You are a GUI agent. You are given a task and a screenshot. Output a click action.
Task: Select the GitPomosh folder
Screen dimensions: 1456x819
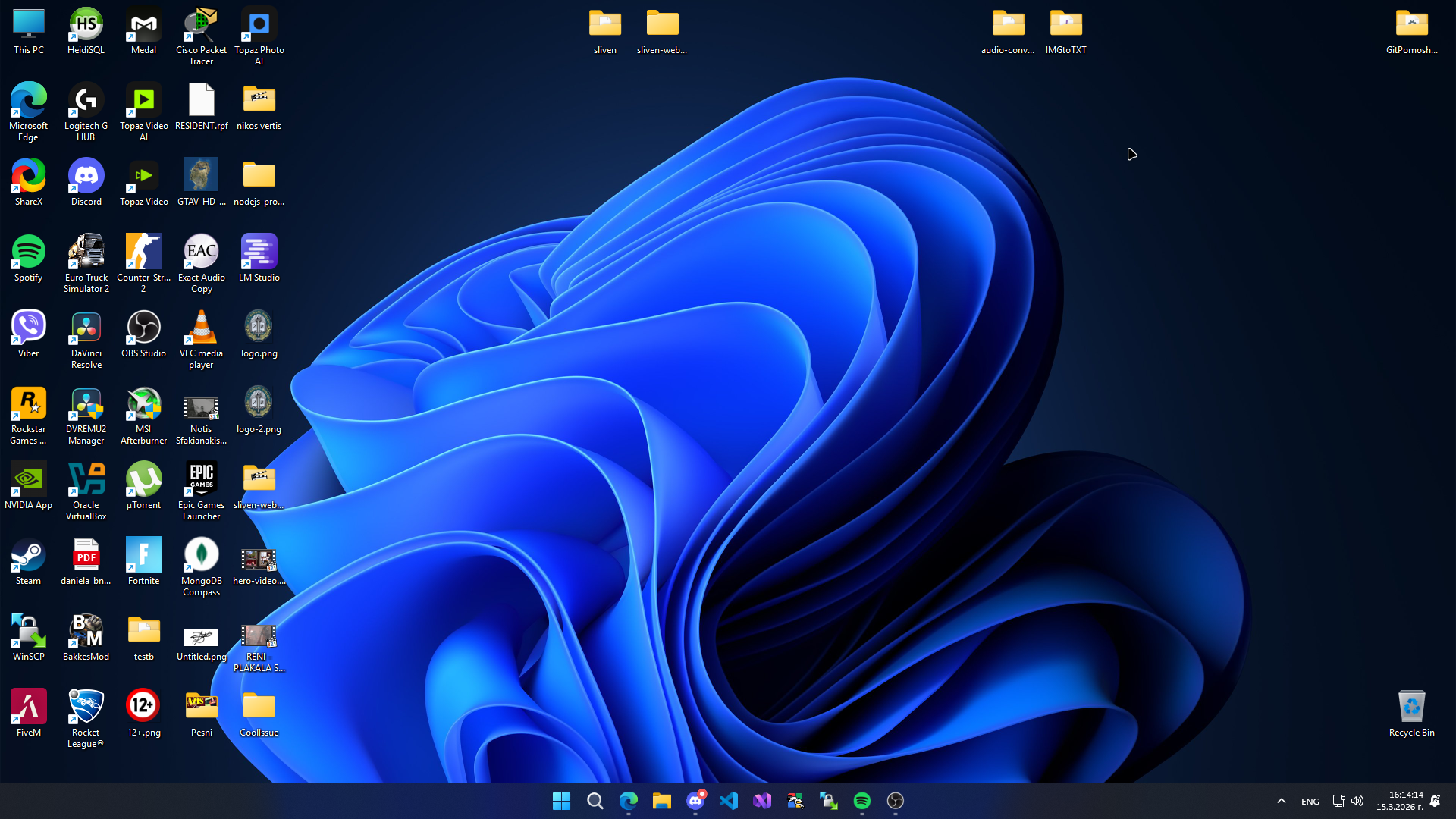[1412, 32]
